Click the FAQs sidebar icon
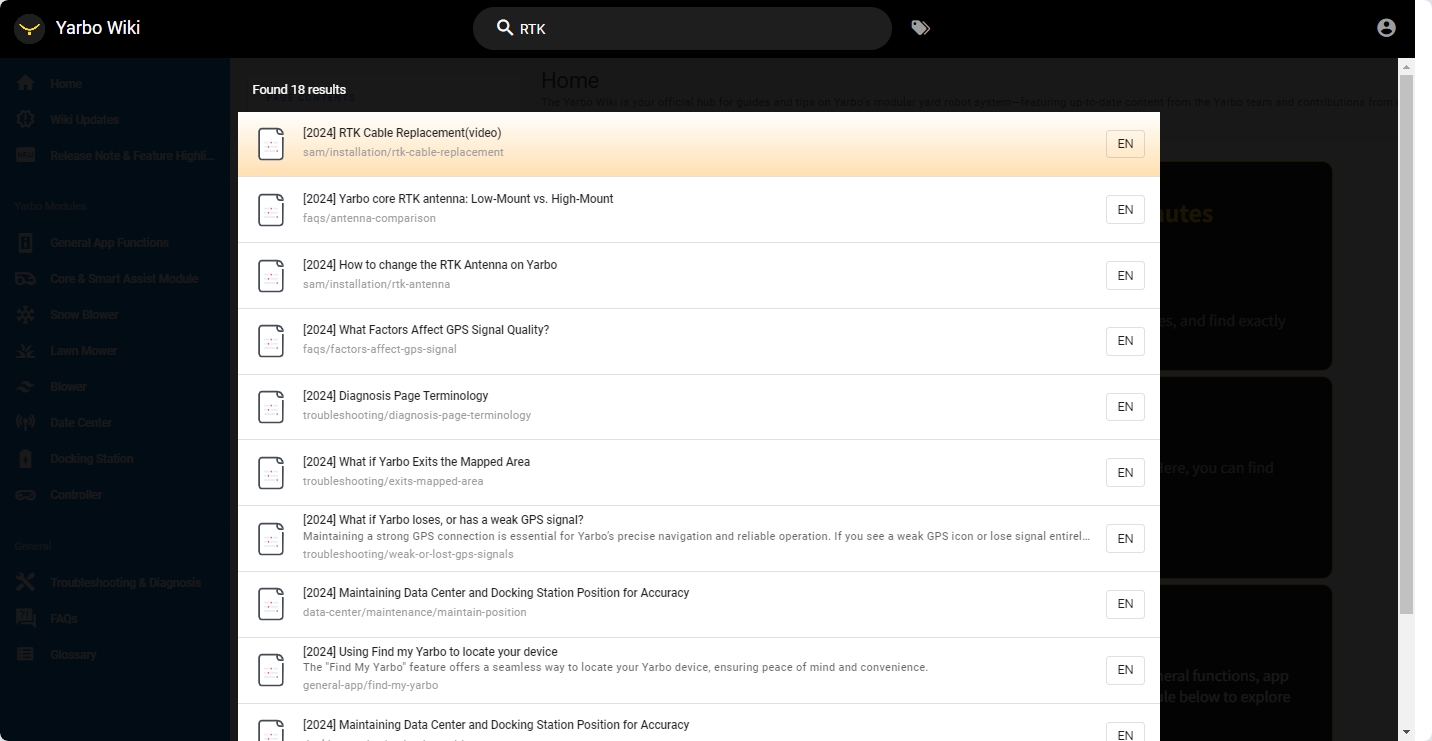This screenshot has width=1432, height=741. (x=26, y=619)
